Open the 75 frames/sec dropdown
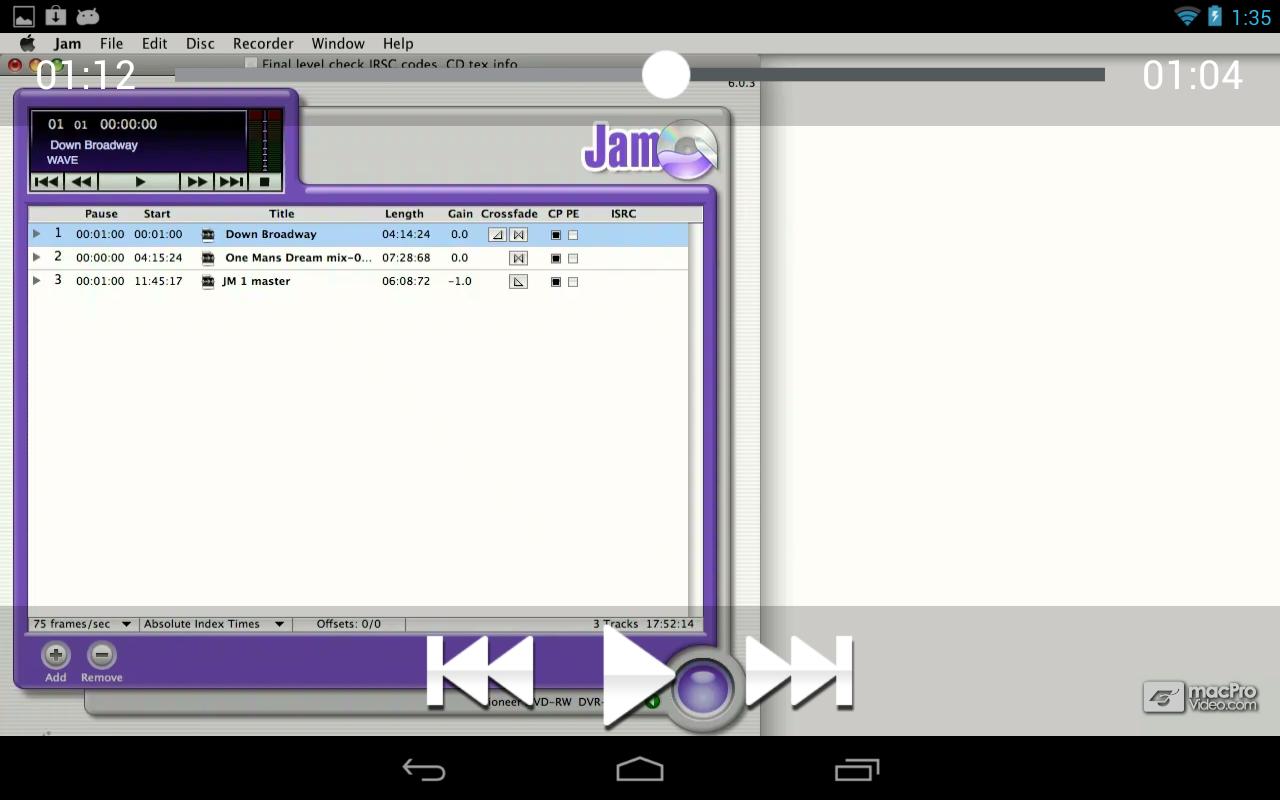This screenshot has width=1280, height=800. tap(83, 624)
